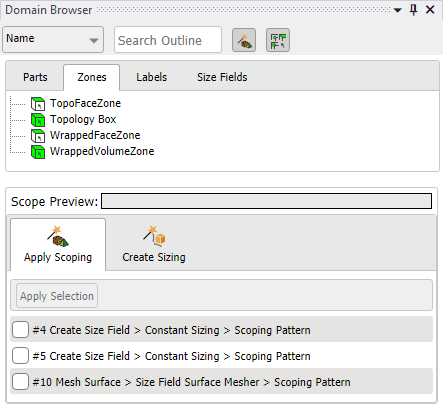The width and height of the screenshot is (443, 413).
Task: Select the Apply Scoping tab
Action: [x=58, y=244]
